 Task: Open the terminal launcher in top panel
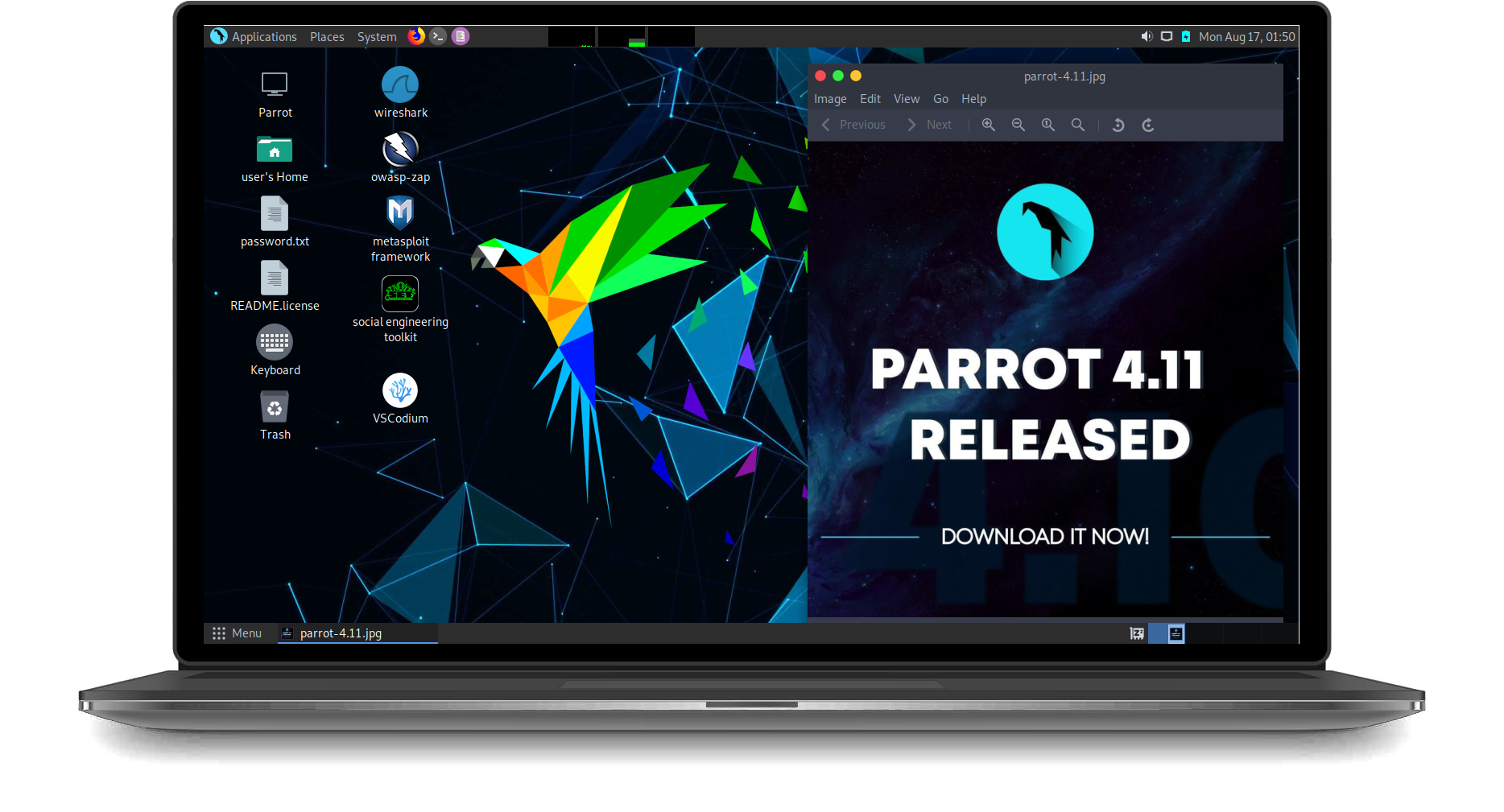tap(438, 36)
